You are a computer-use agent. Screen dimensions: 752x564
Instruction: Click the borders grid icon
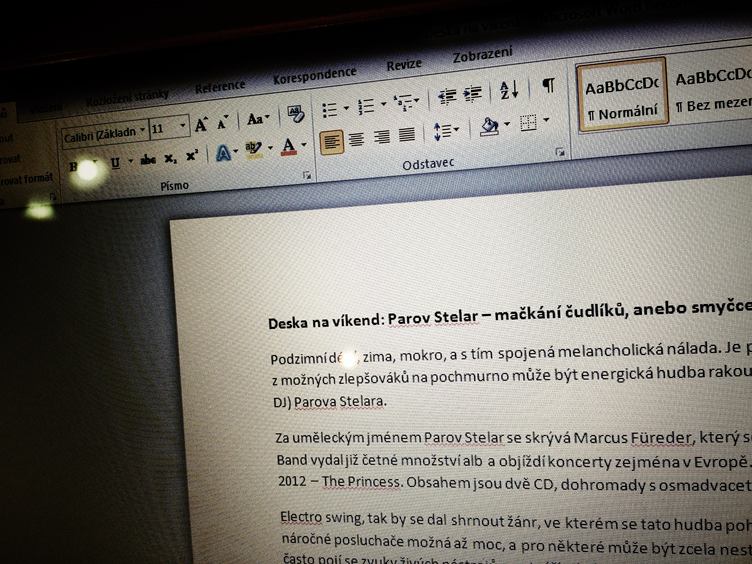529,123
